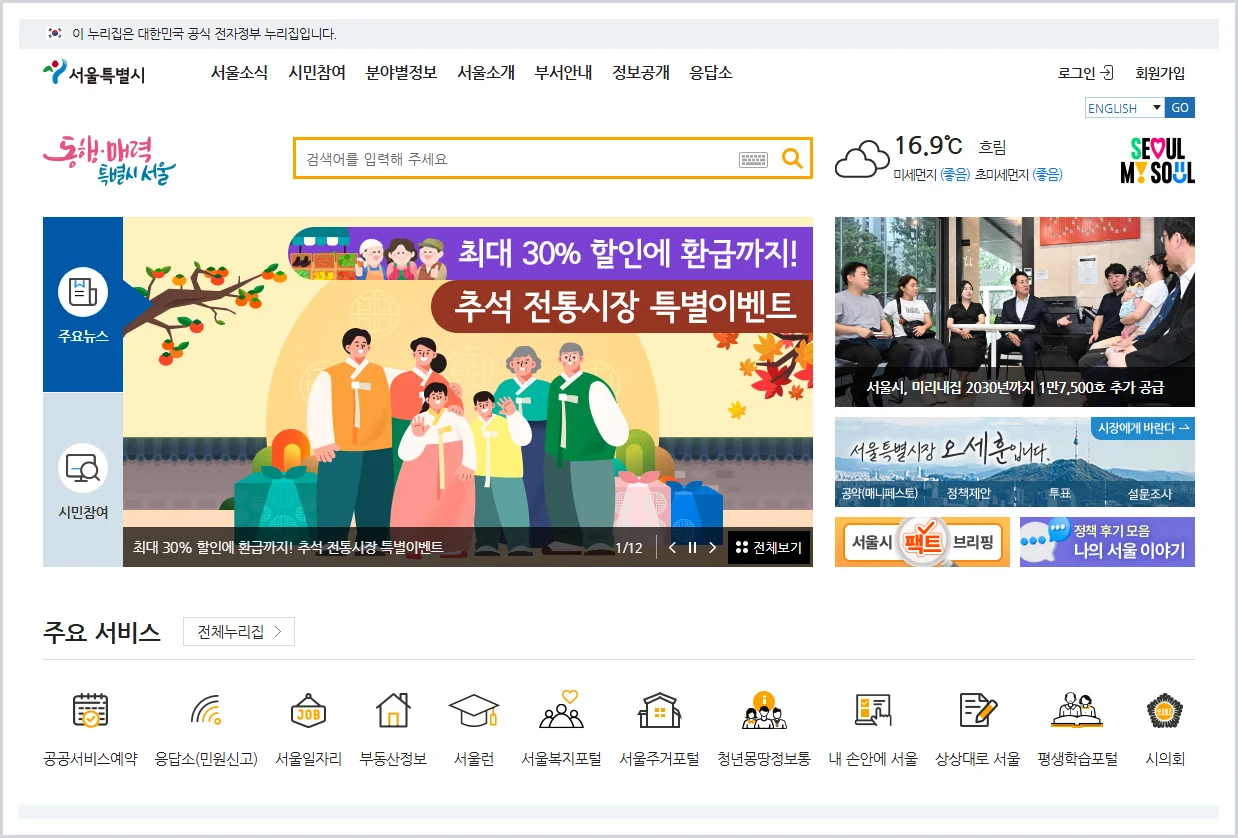Click the 정책제안 link
The height and width of the screenshot is (838, 1238).
[x=969, y=494]
